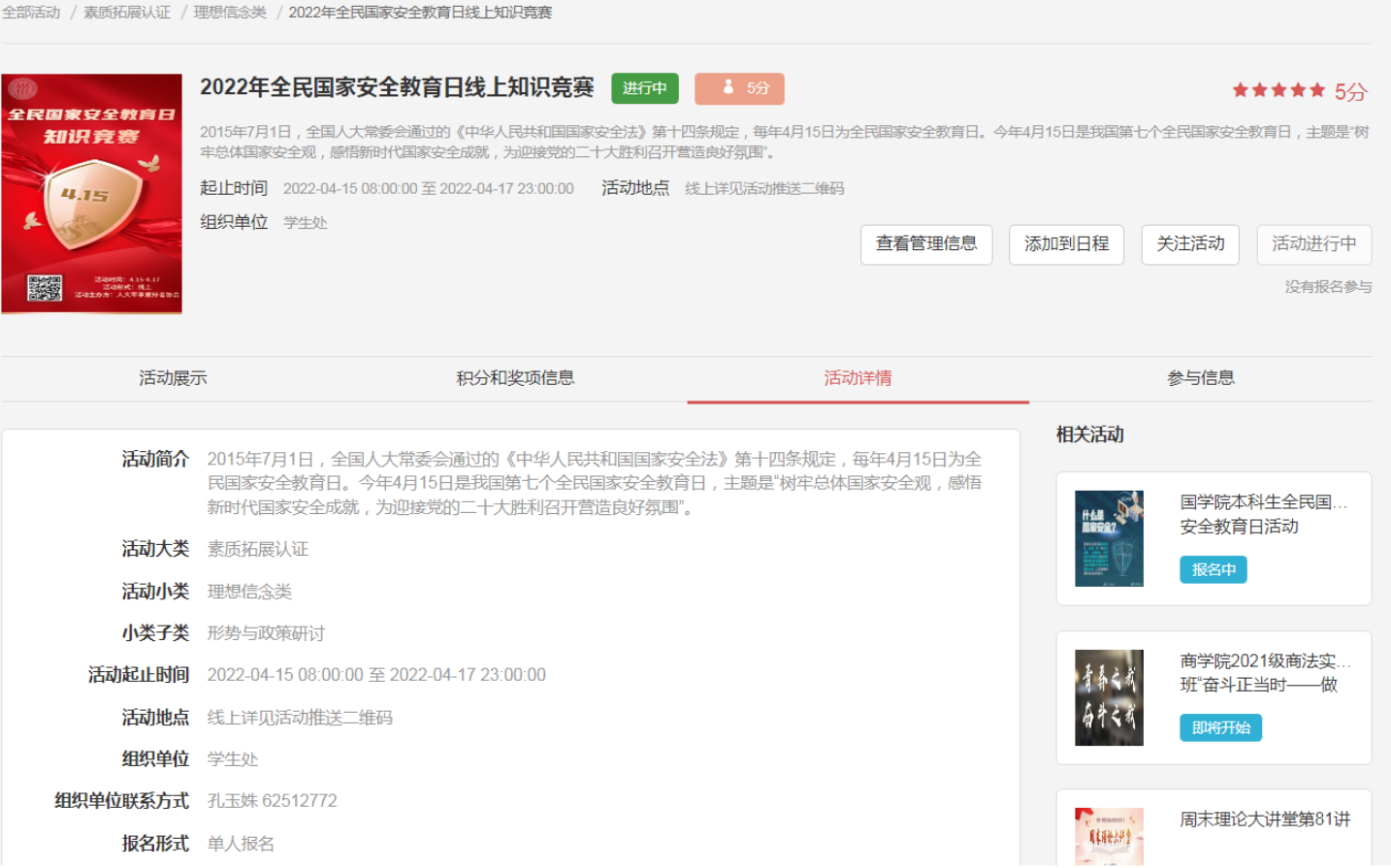
Task: Open the 积分和奖项信息 tab
Action: (x=515, y=378)
